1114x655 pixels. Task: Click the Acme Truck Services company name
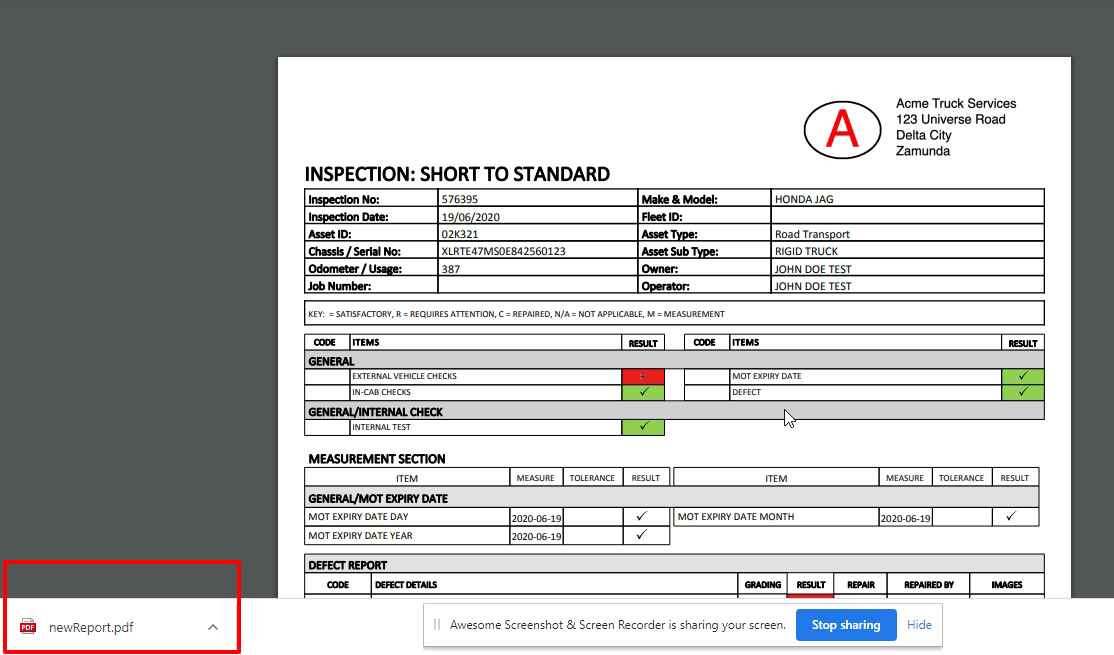956,104
